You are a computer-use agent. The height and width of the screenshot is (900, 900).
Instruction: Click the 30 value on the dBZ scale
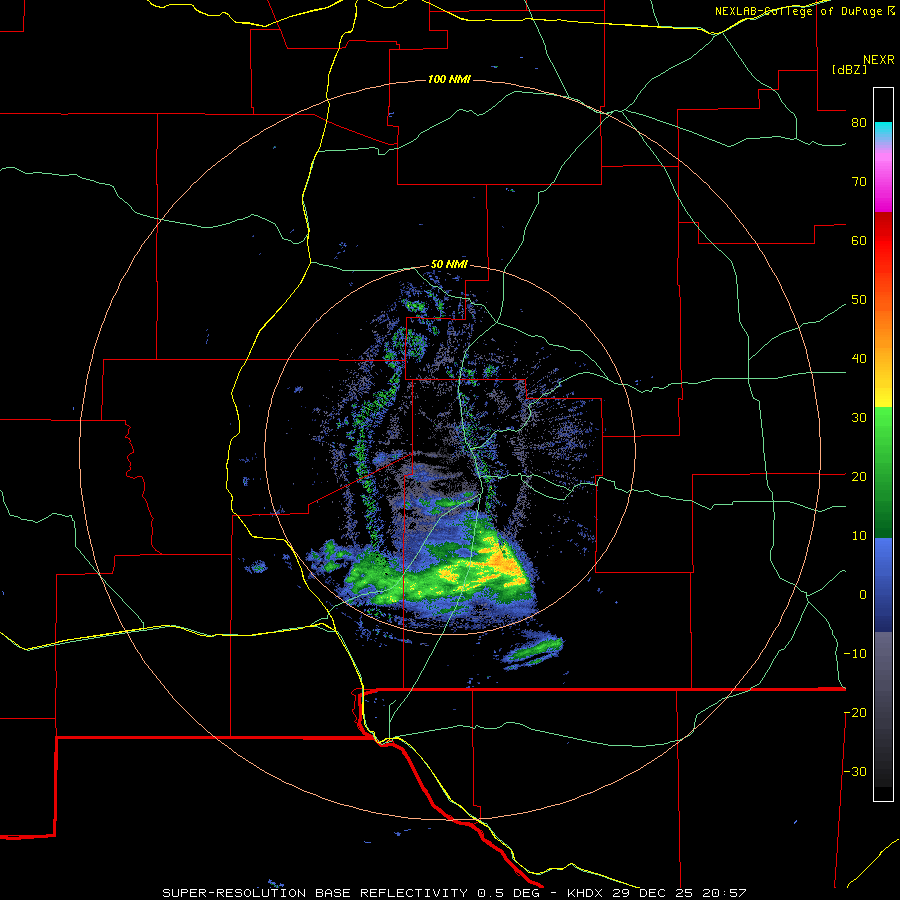tap(859, 418)
